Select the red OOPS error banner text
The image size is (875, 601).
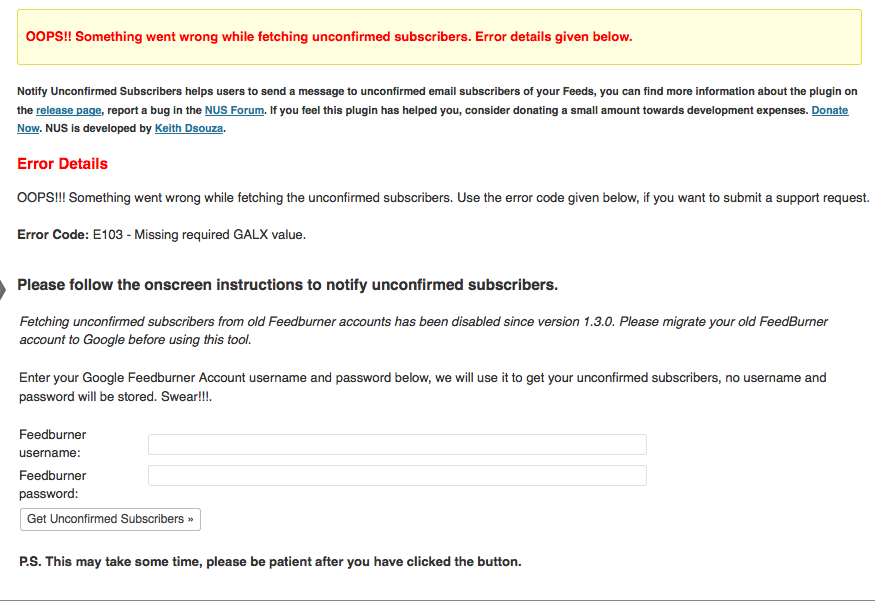click(x=329, y=37)
